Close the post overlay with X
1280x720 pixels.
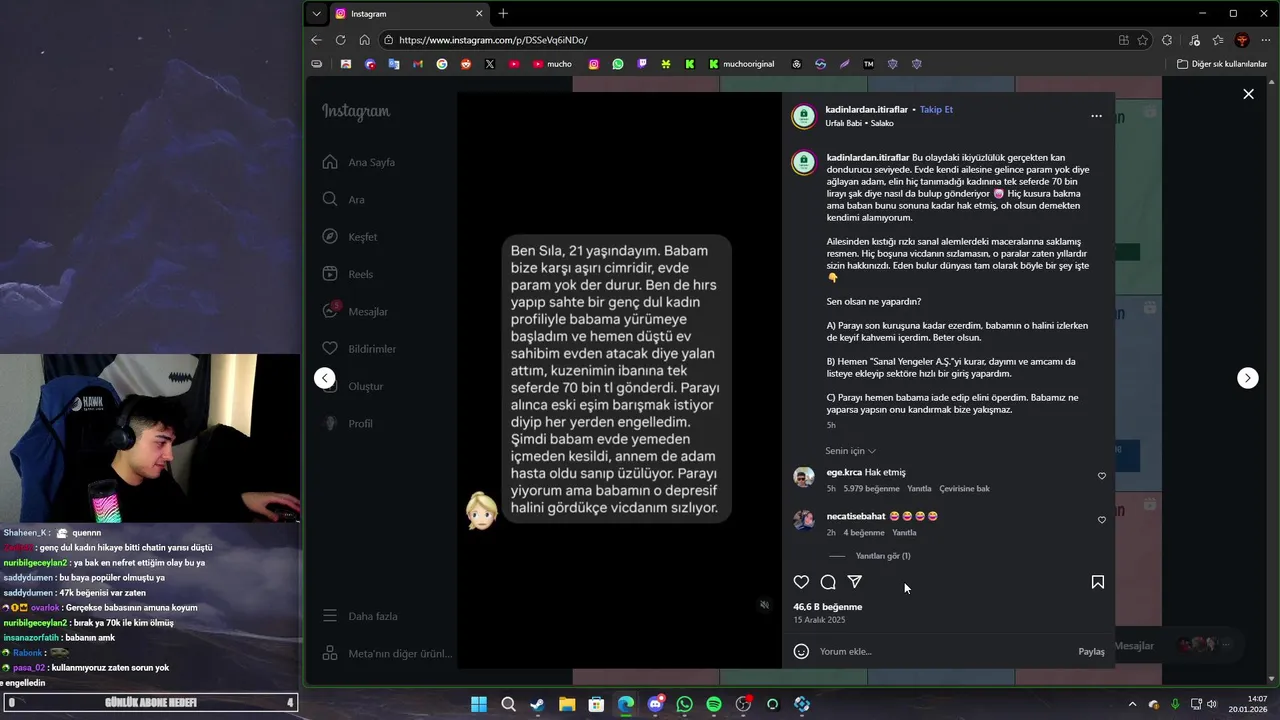coord(1248,94)
